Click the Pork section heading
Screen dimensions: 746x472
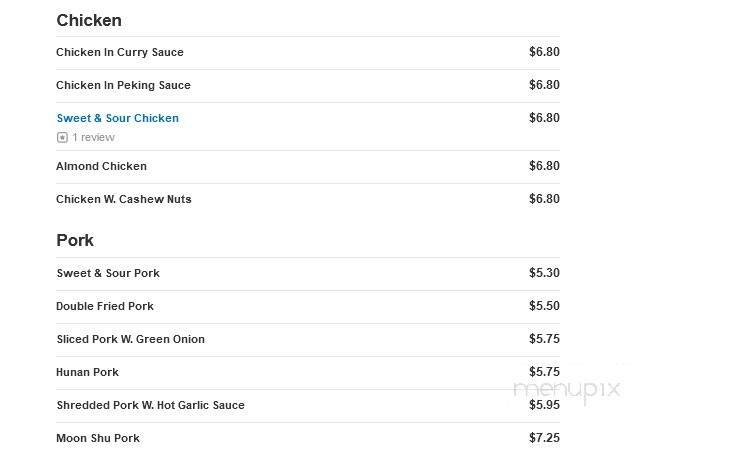click(75, 240)
